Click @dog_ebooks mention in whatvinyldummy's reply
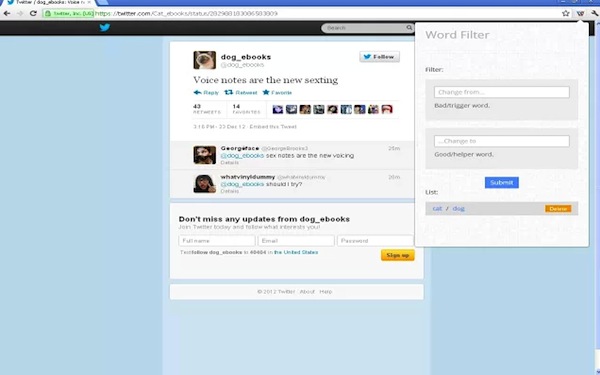This screenshot has width=600, height=375. coord(242,184)
